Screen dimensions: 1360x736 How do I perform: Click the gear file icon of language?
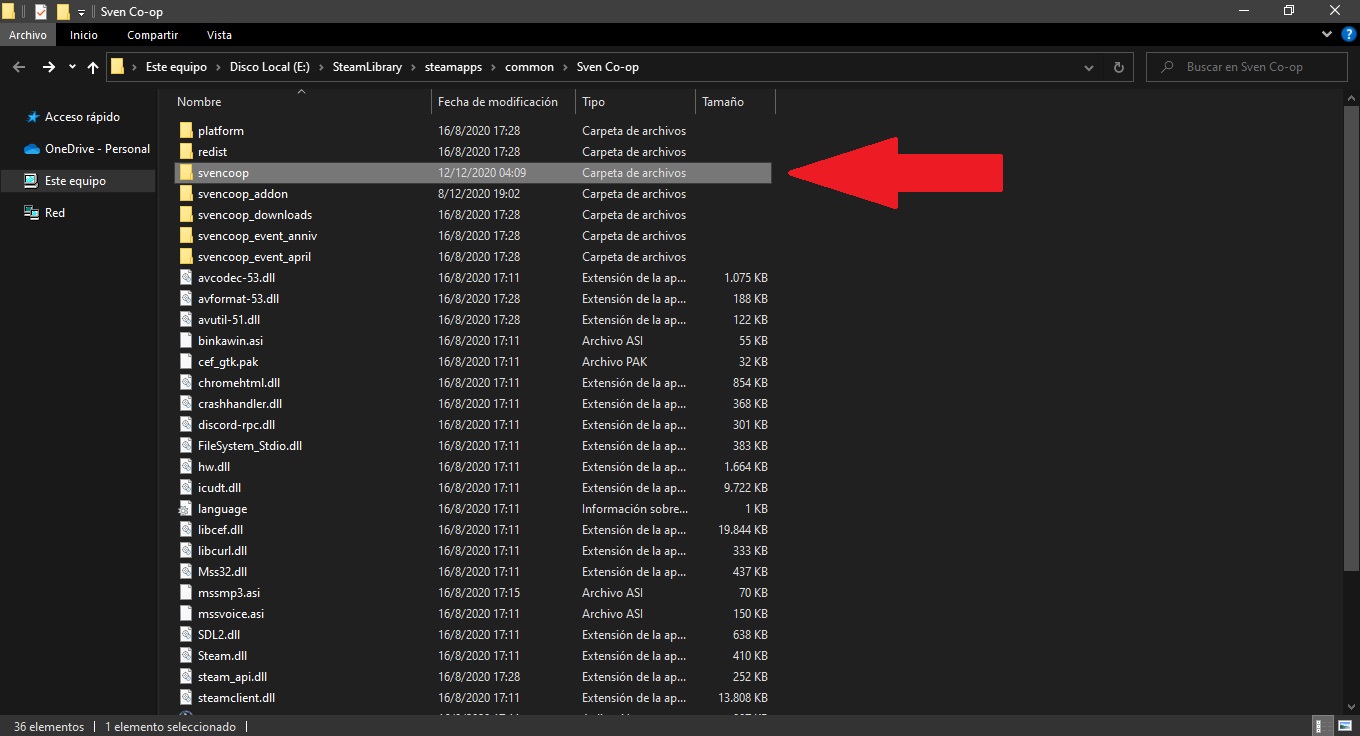(185, 509)
